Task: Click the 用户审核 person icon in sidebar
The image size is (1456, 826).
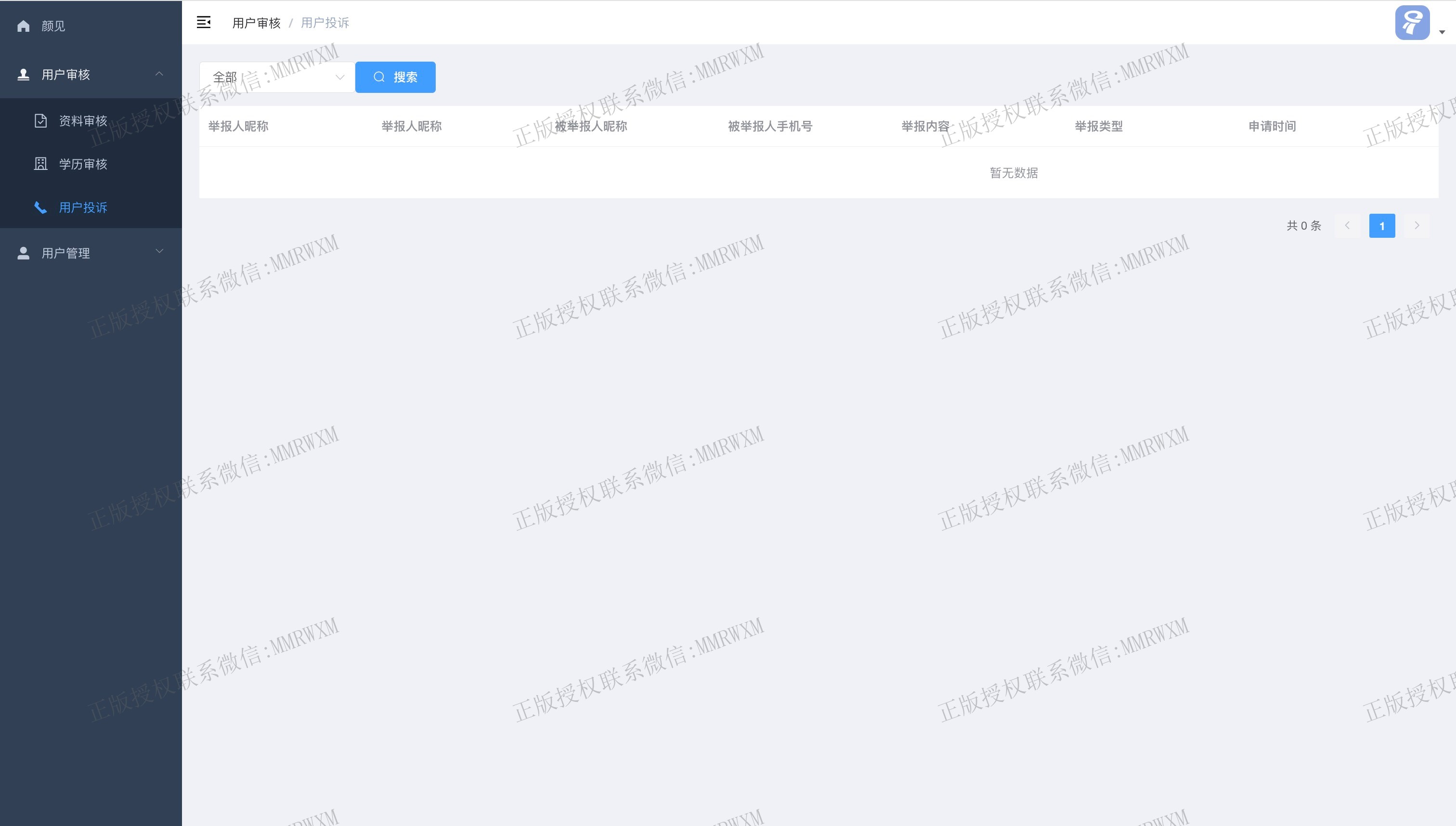Action: tap(23, 74)
